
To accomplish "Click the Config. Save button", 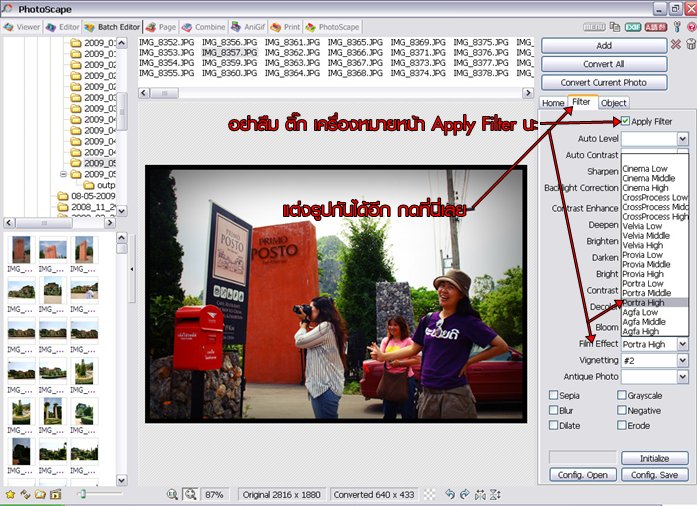I will [654, 474].
